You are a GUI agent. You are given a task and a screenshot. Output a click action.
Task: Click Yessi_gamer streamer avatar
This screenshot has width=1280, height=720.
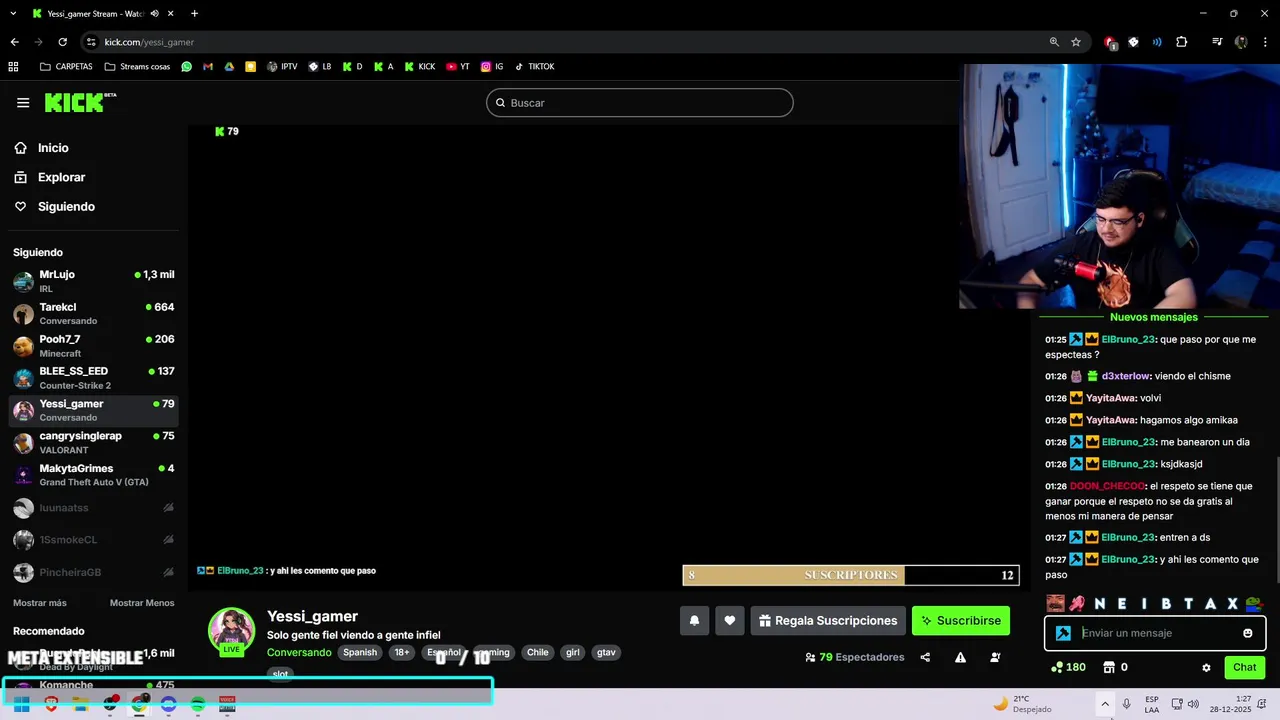click(x=231, y=629)
